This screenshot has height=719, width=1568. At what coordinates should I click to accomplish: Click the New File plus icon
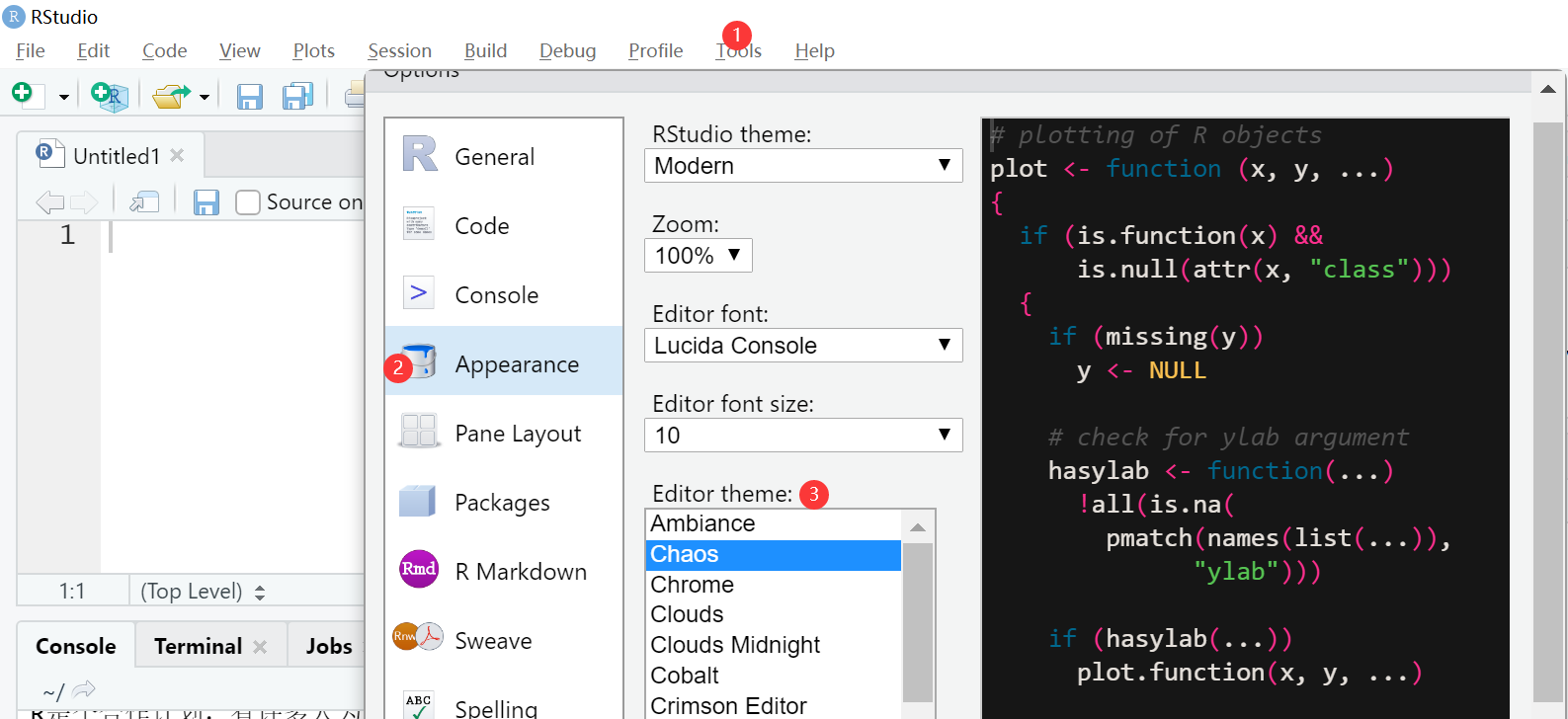[23, 95]
